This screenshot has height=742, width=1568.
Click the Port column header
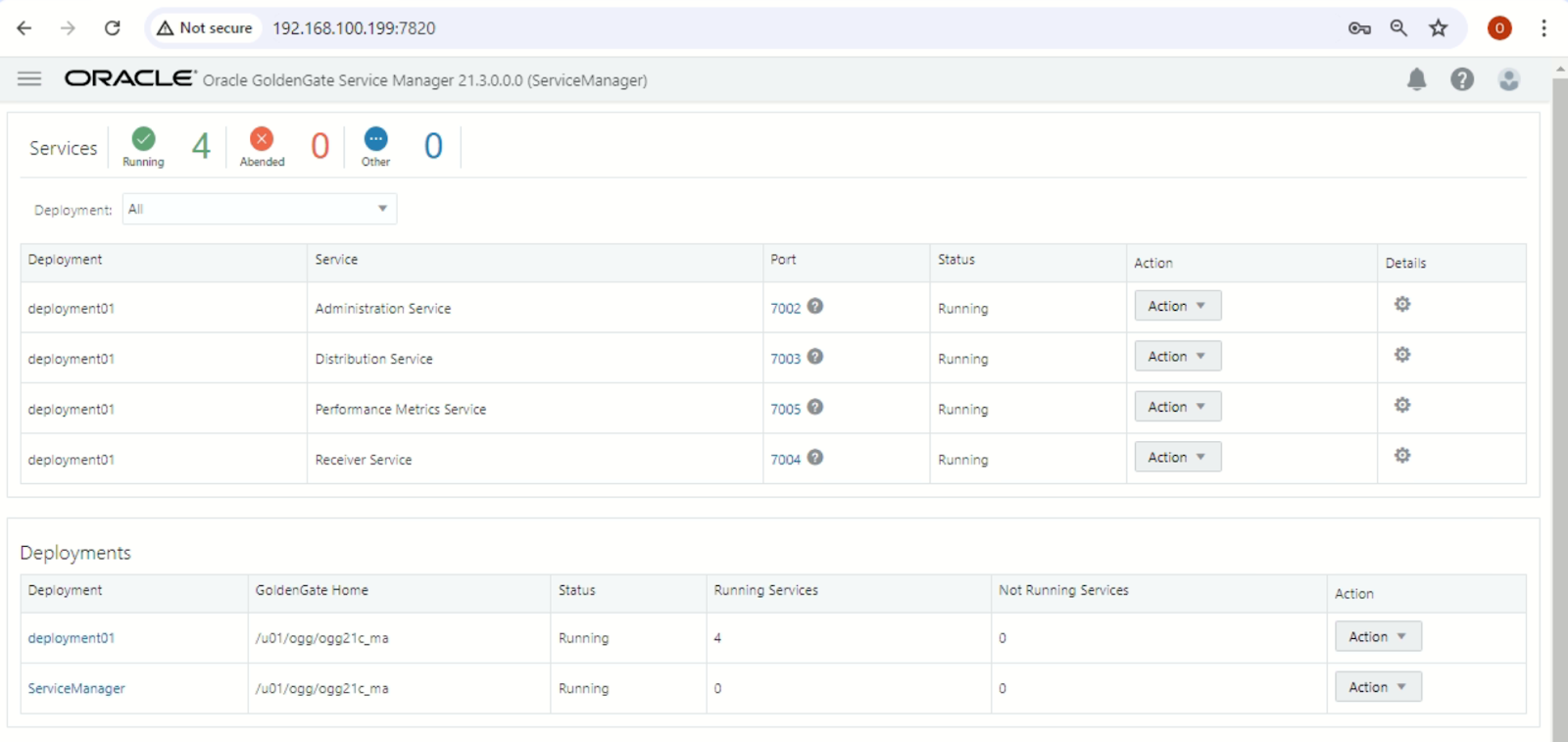pos(783,260)
